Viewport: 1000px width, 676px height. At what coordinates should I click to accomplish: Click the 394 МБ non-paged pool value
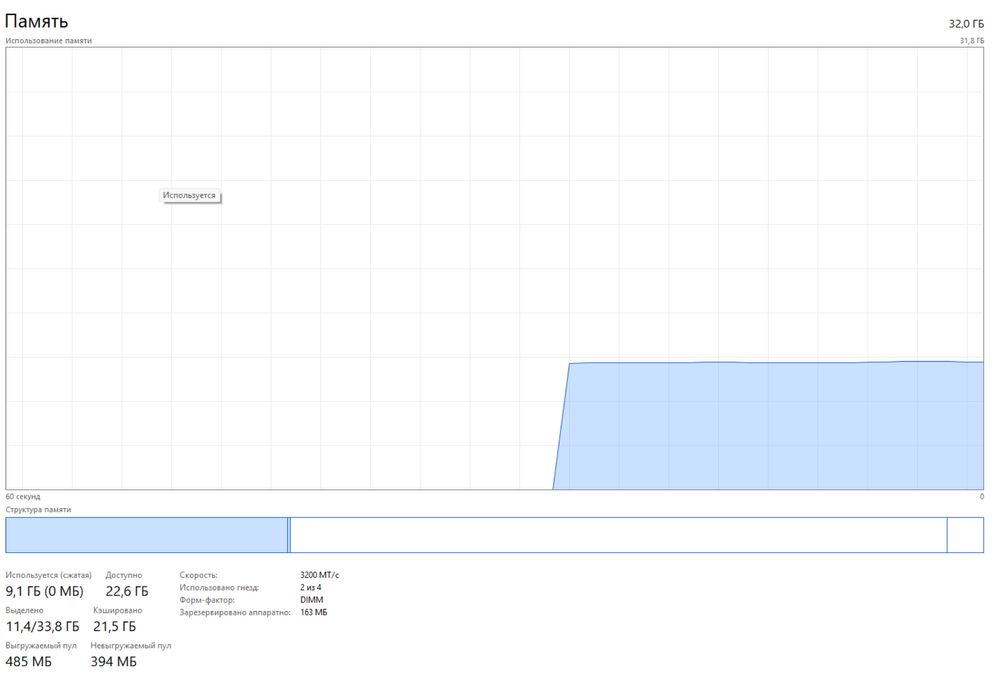(x=114, y=661)
